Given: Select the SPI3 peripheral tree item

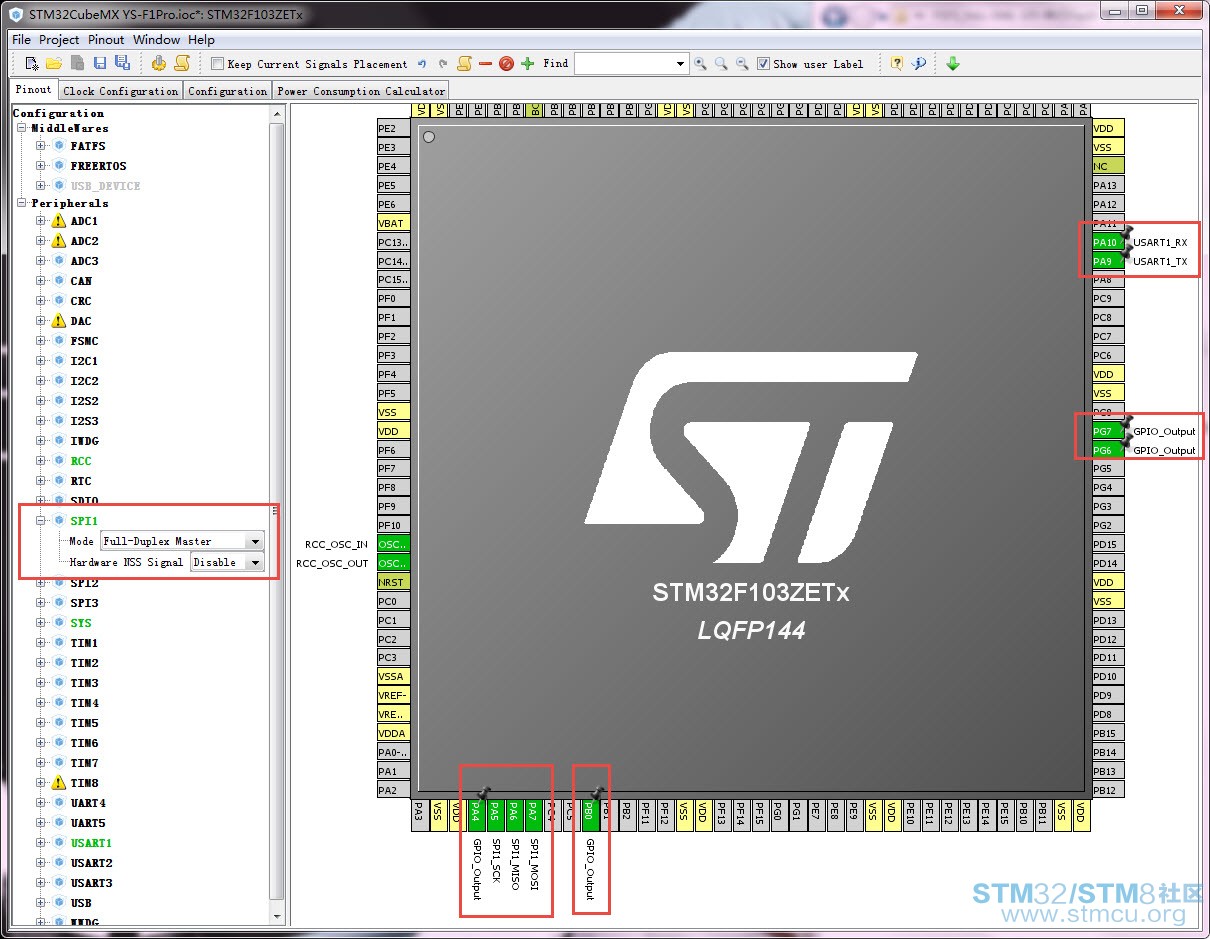Looking at the screenshot, I should point(84,603).
